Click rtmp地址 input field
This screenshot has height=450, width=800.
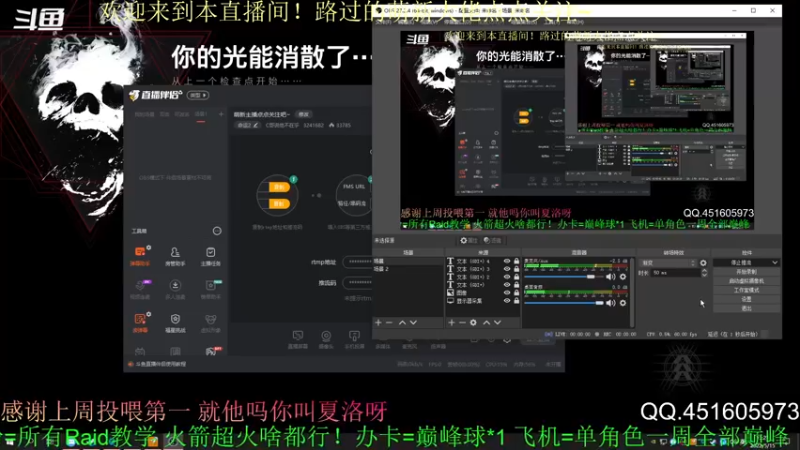pyautogui.click(x=357, y=262)
